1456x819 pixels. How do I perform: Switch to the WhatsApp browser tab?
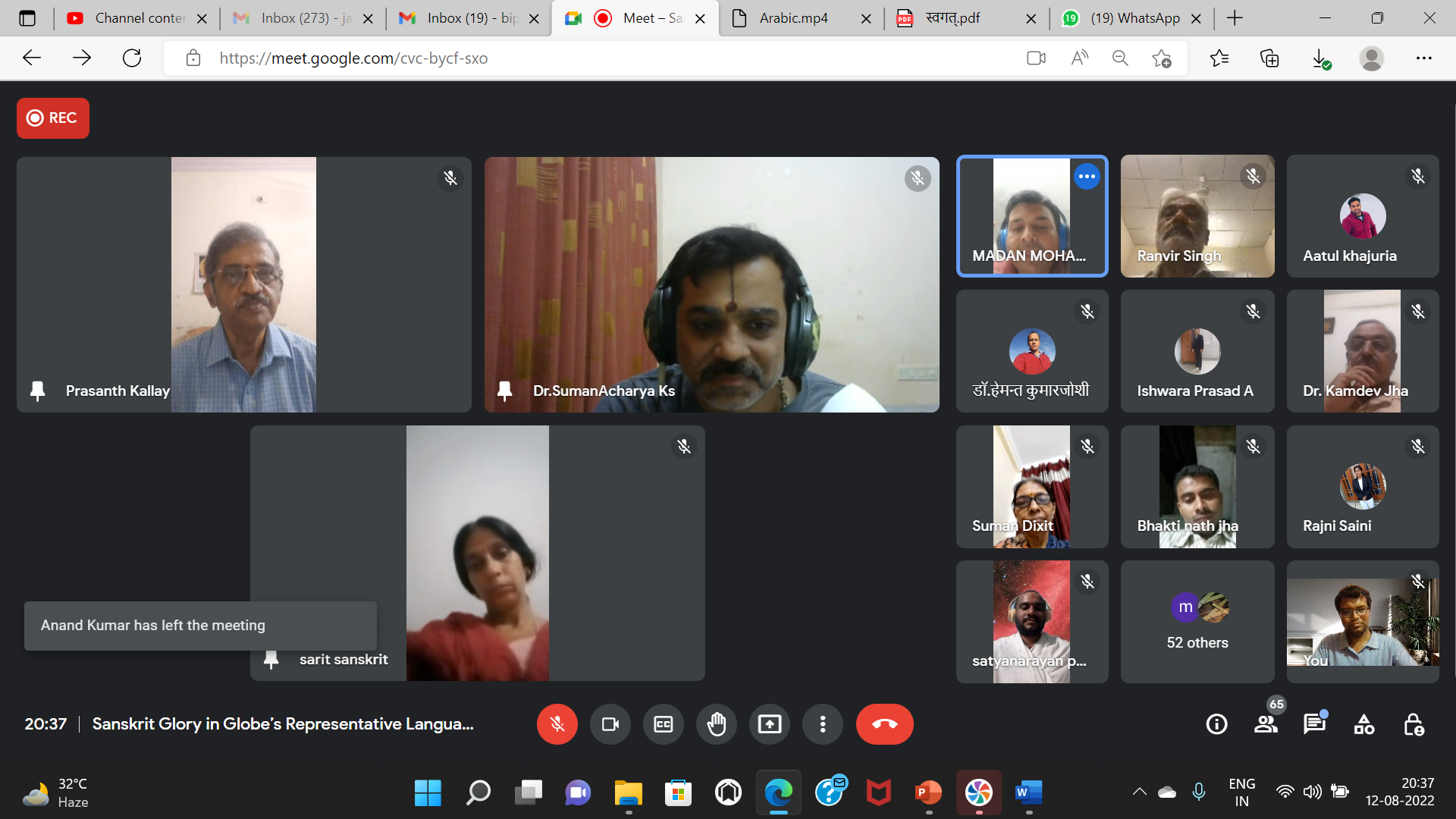1134,18
